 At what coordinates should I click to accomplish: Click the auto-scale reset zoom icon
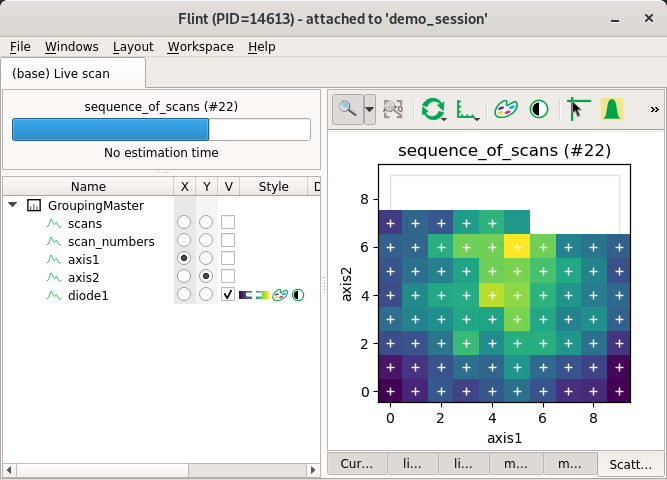click(393, 109)
